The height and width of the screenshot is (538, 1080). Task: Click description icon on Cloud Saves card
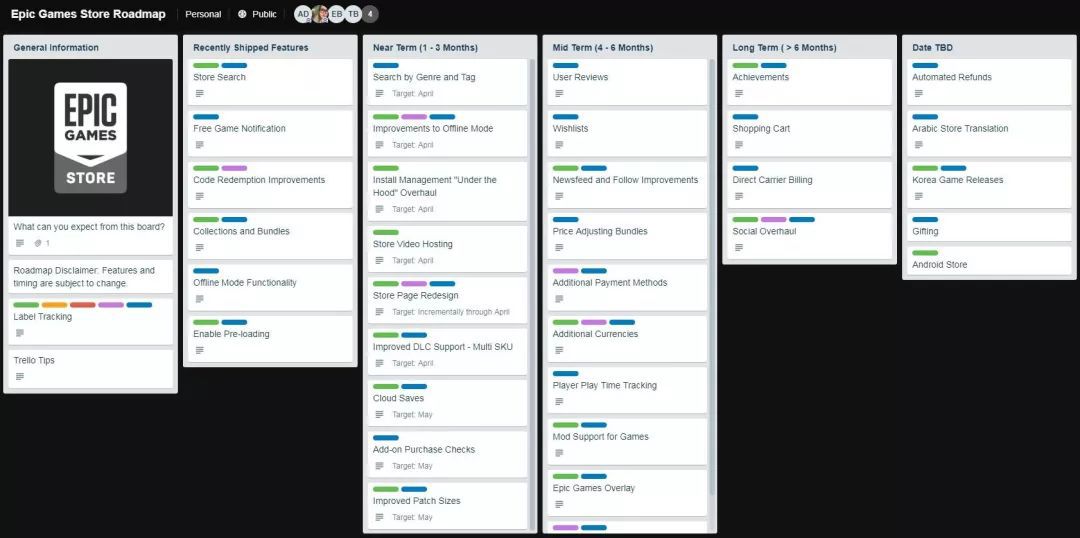379,415
